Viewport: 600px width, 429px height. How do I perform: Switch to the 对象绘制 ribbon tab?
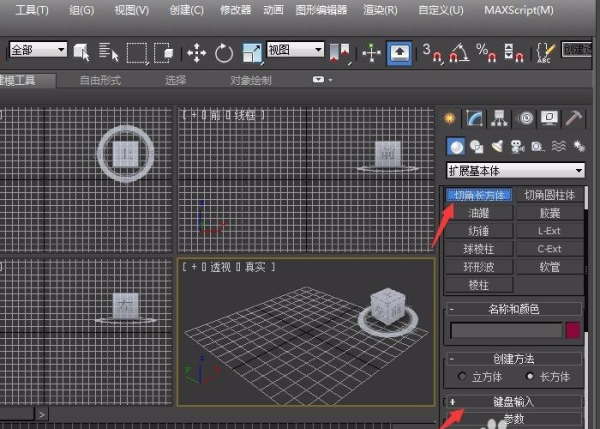(251, 80)
